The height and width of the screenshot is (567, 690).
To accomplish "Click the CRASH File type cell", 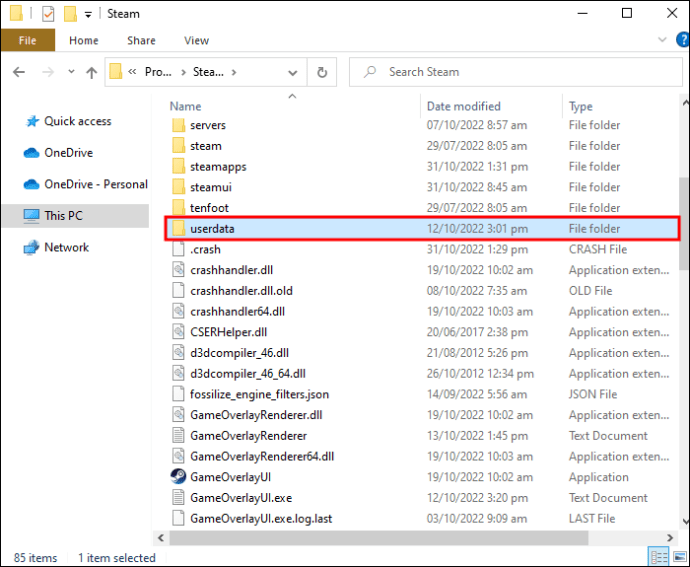I will coord(598,249).
